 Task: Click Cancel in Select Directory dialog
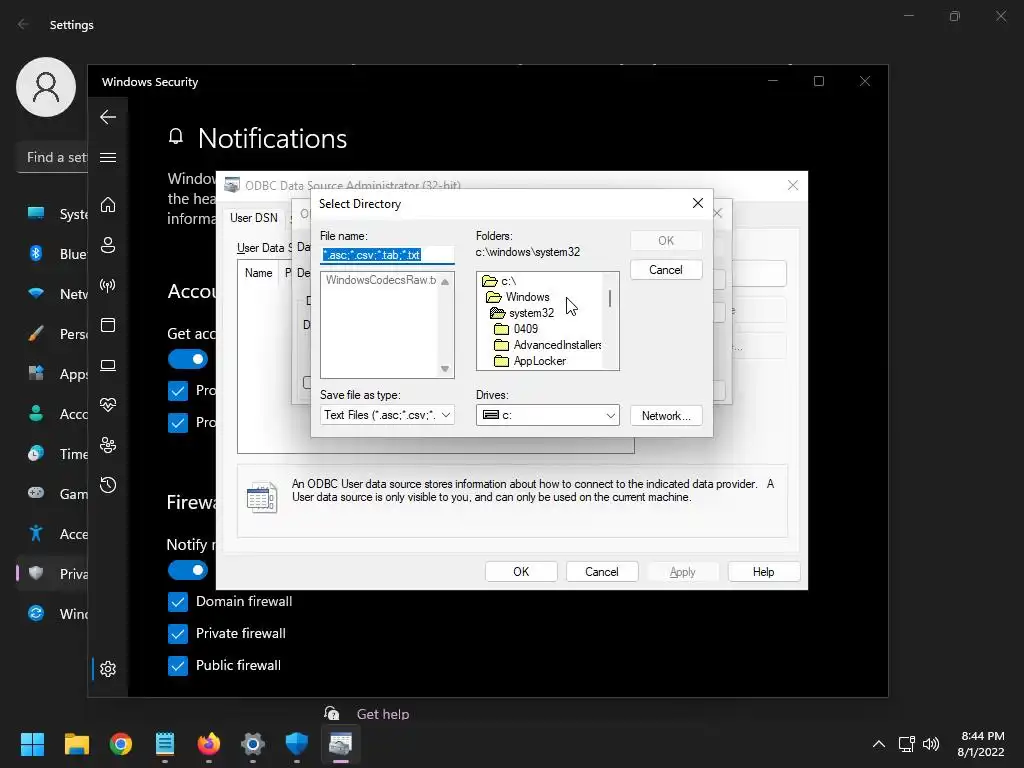(x=666, y=270)
